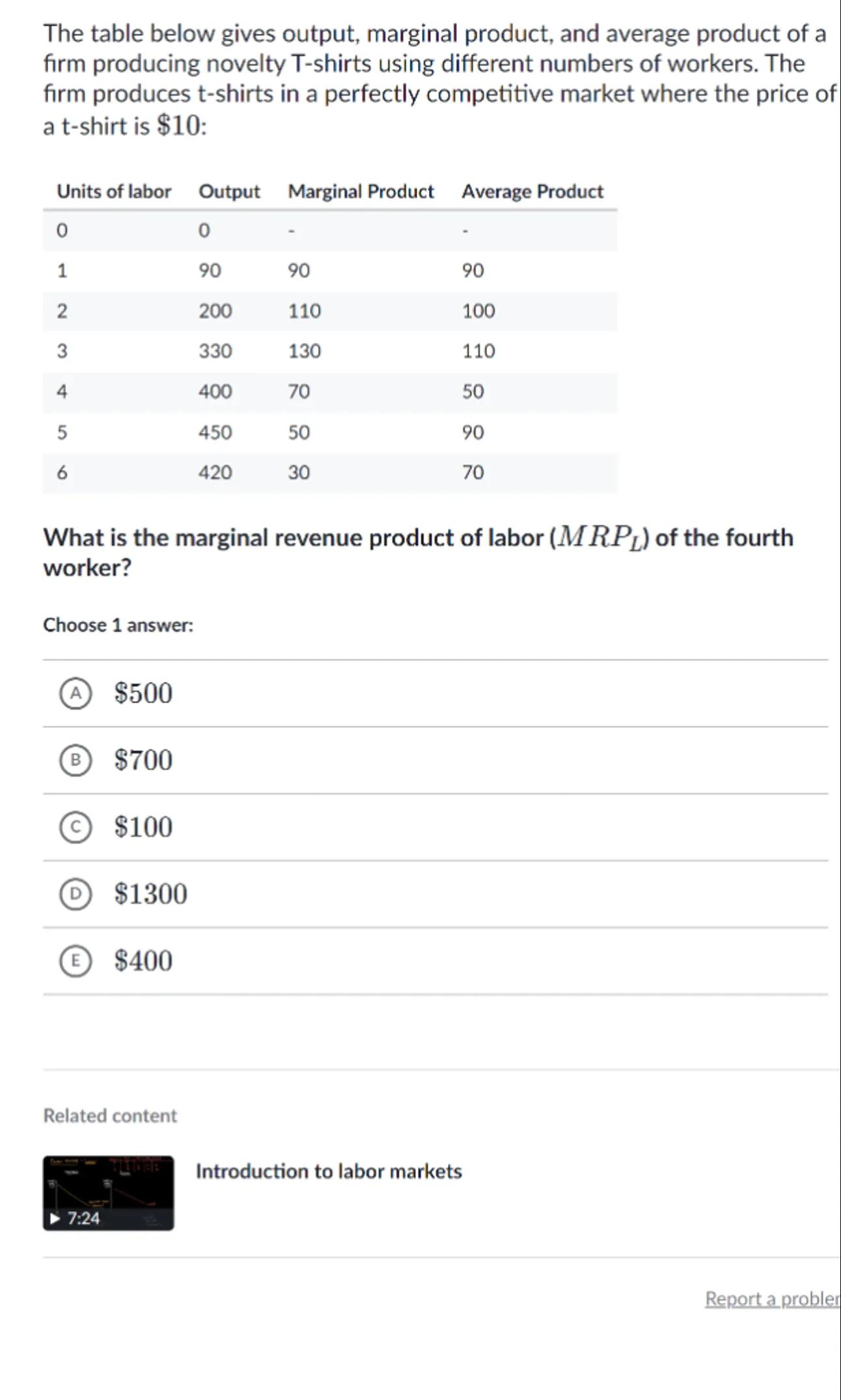Click the Related content heading
The image size is (841, 1400).
pos(110,1115)
